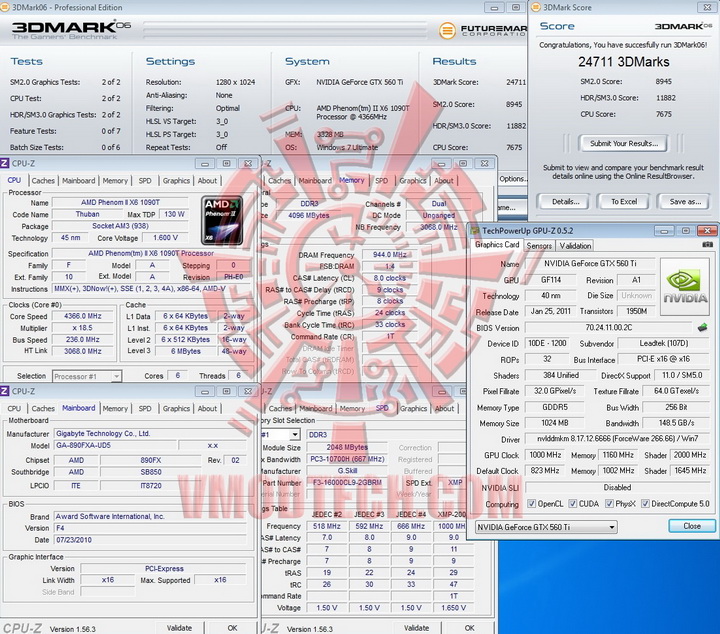Click the Driver nvlddmkm version field in GPU-Z
The width and height of the screenshot is (720, 634).
pyautogui.click(x=617, y=438)
